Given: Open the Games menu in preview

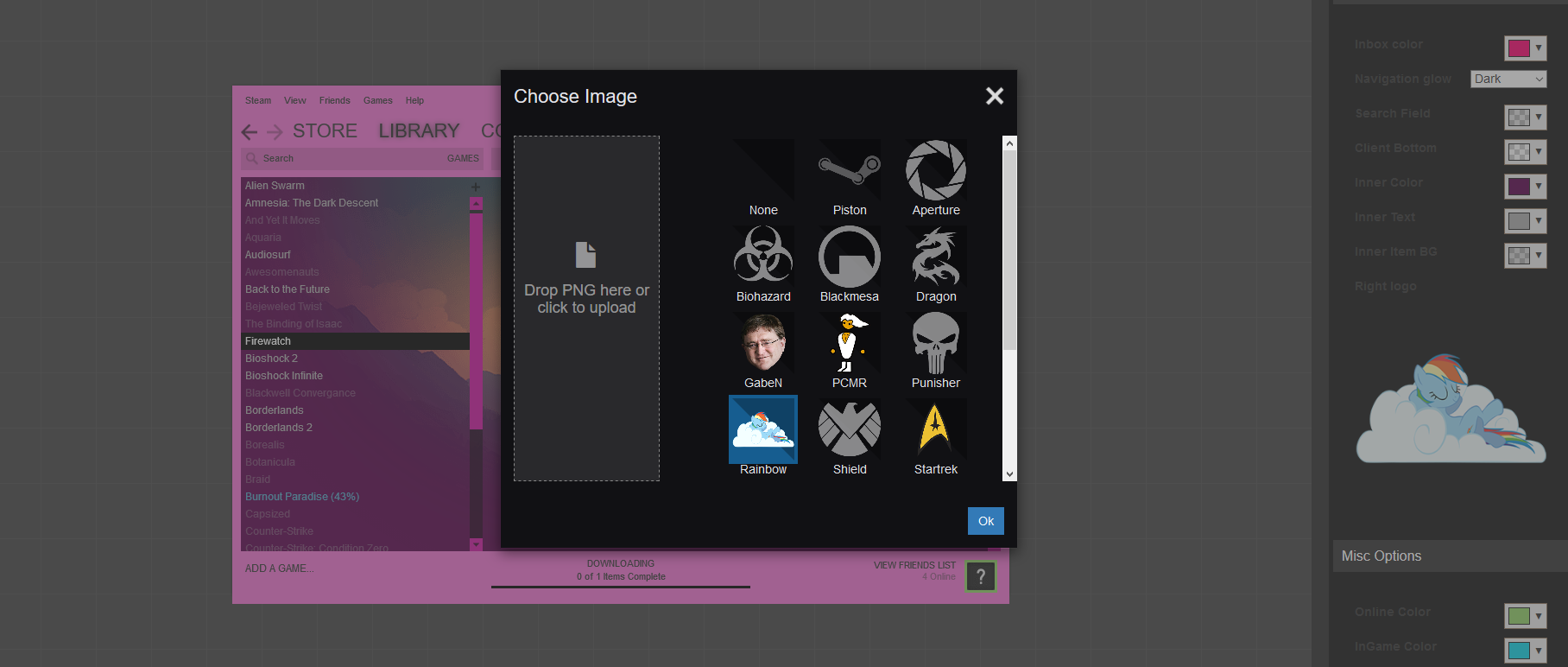Looking at the screenshot, I should (x=378, y=100).
